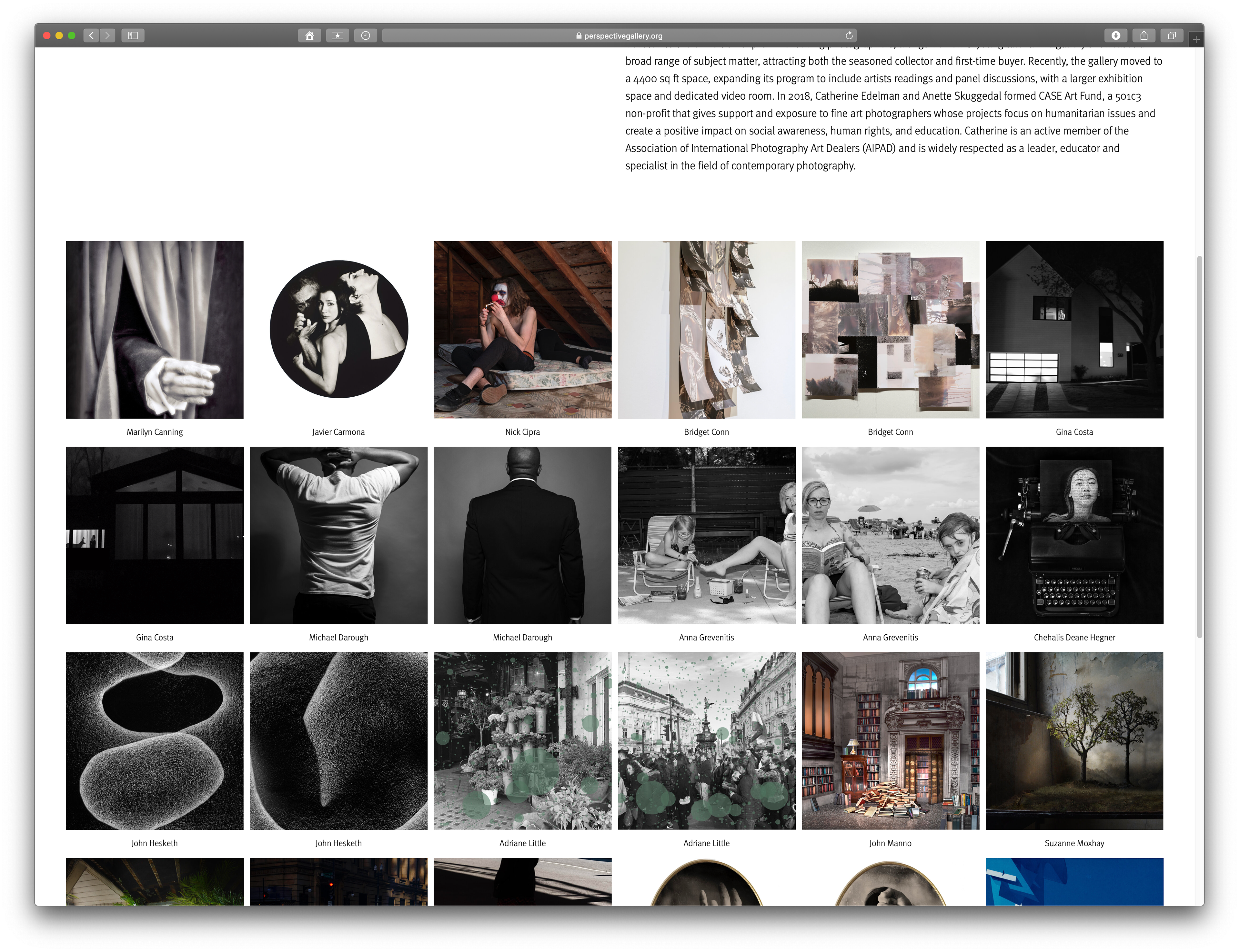Toggle the Safari sidebar icon
The height and width of the screenshot is (952, 1239).
[133, 36]
